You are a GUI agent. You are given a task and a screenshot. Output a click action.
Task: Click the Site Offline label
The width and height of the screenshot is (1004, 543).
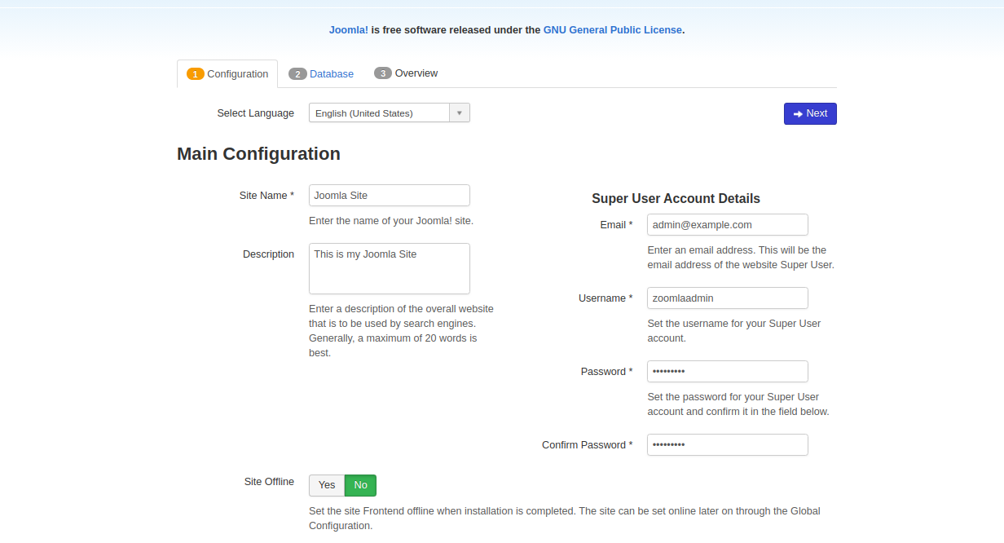(x=269, y=482)
